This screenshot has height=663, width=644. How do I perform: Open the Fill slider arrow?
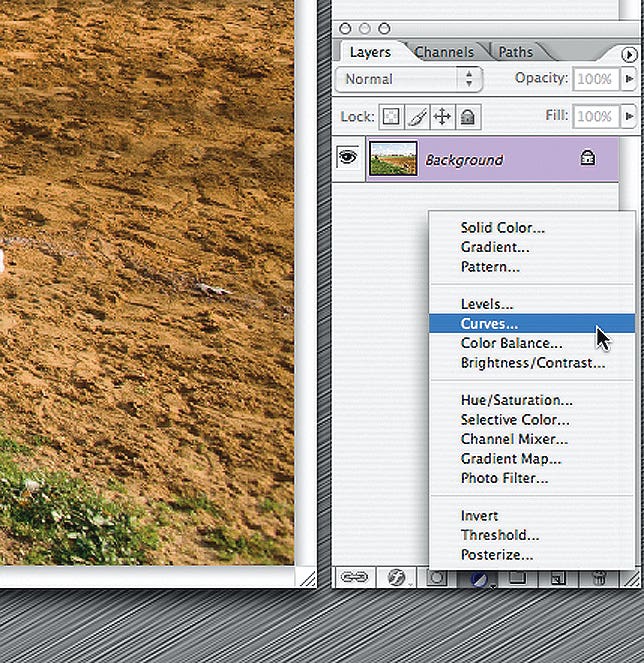coord(628,117)
